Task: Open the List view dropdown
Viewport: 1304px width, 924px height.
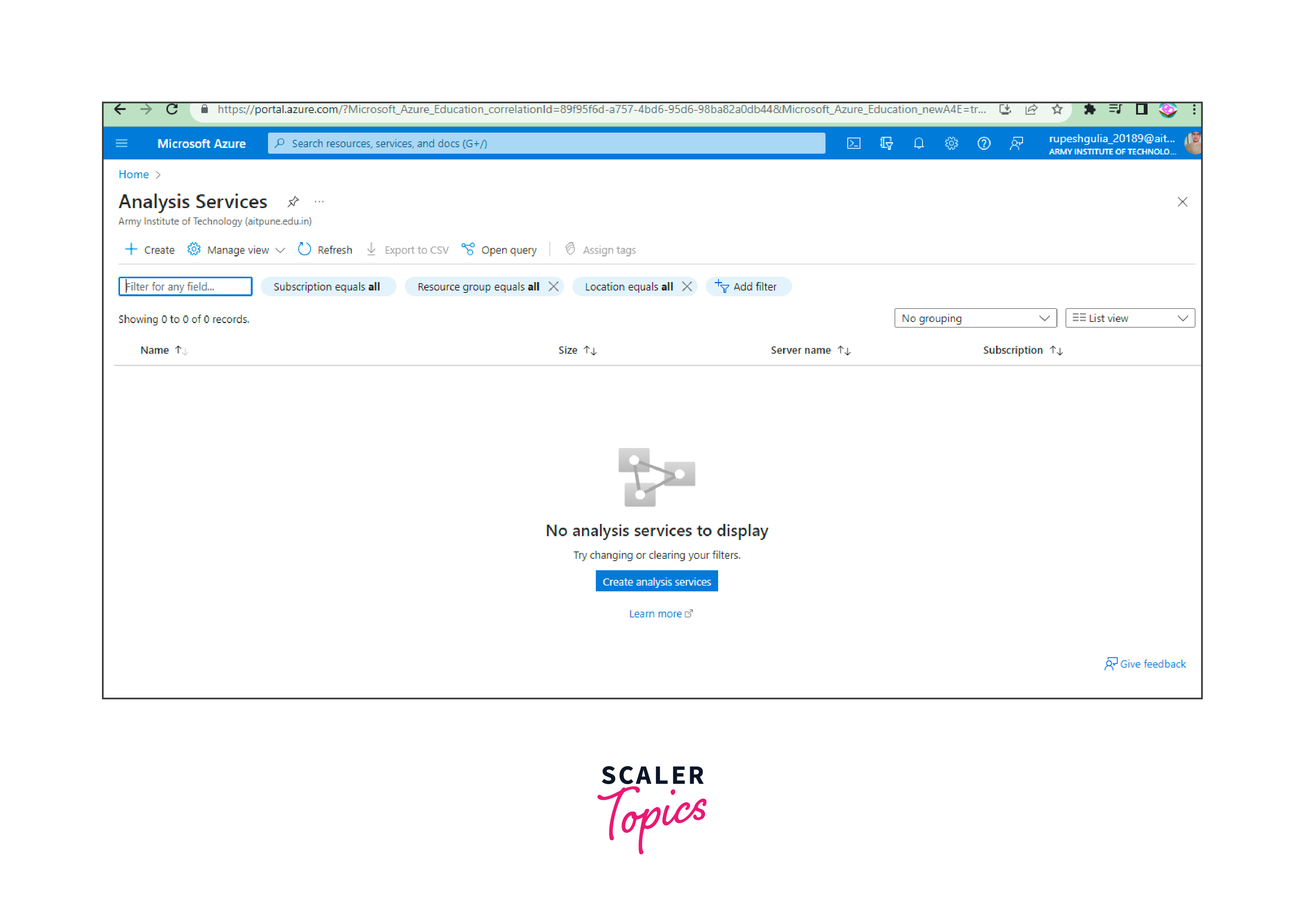Action: [1129, 318]
